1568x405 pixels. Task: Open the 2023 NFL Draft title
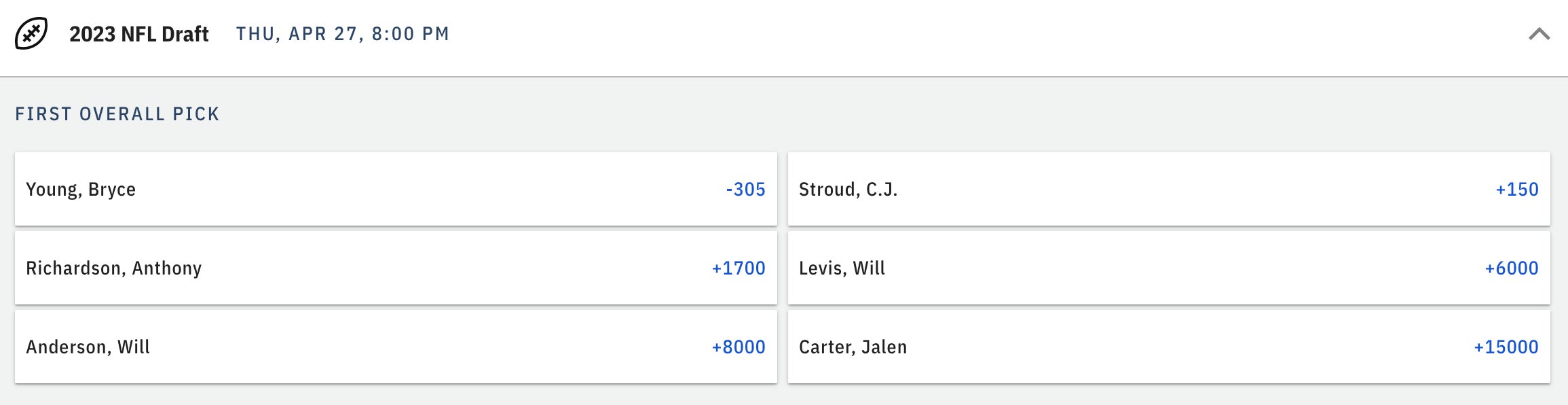tap(138, 34)
